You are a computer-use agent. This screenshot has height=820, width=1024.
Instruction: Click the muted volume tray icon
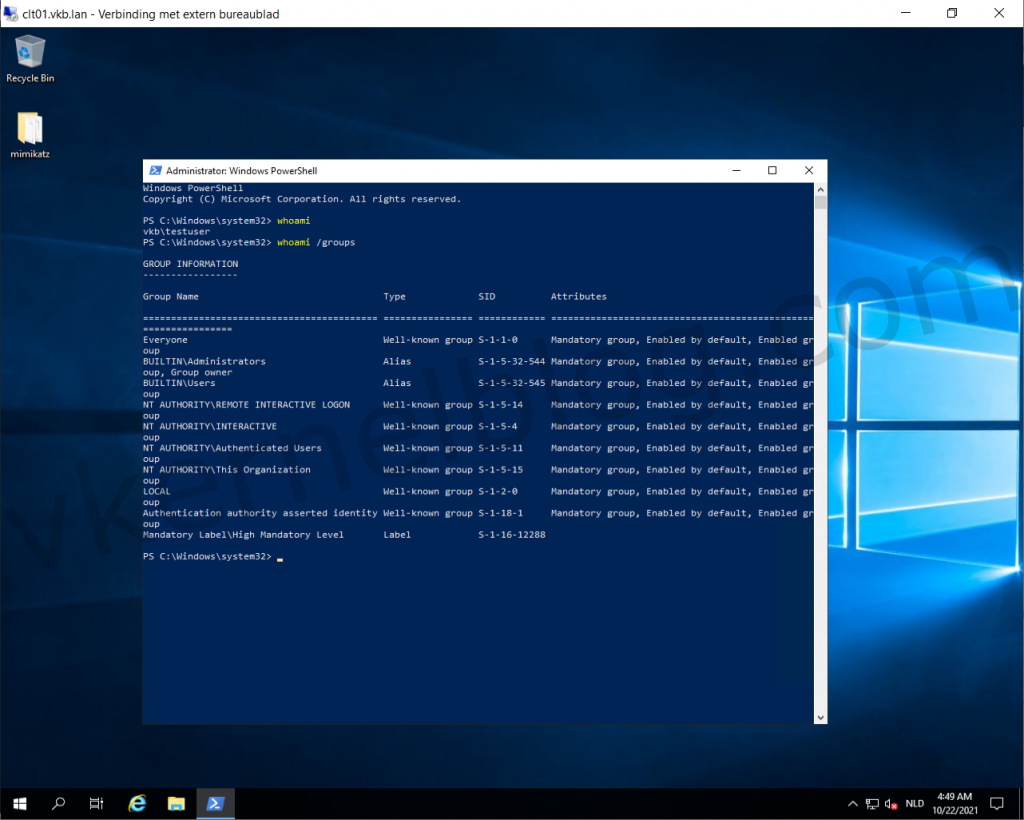pyautogui.click(x=891, y=803)
